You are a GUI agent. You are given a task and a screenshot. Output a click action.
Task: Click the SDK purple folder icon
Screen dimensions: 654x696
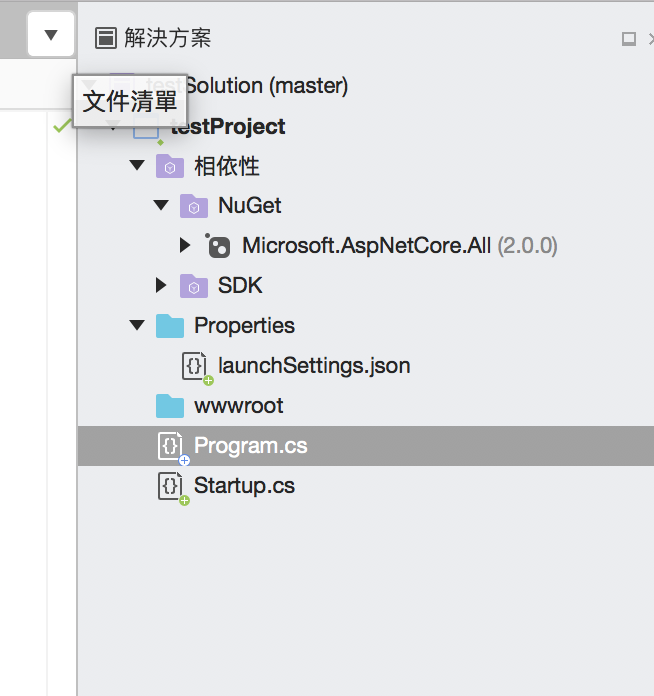(194, 286)
